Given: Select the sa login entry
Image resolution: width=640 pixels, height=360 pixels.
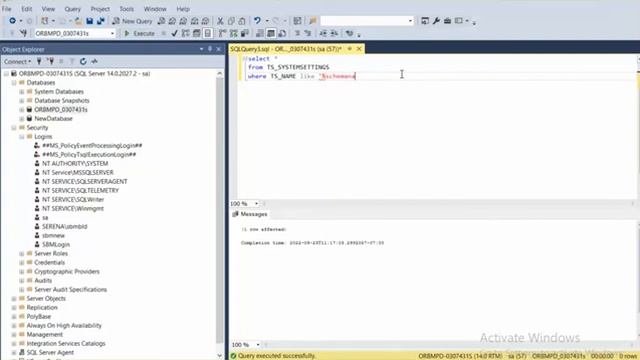Looking at the screenshot, I should [x=45, y=218].
